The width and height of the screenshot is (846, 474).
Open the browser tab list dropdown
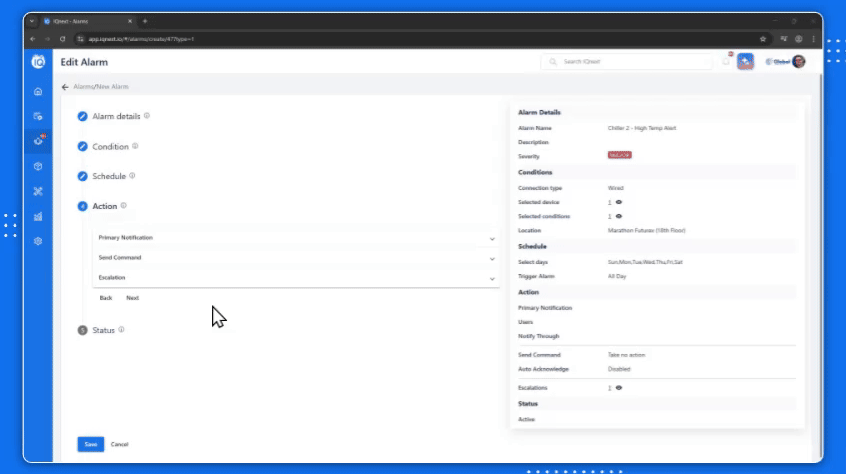coord(32,21)
